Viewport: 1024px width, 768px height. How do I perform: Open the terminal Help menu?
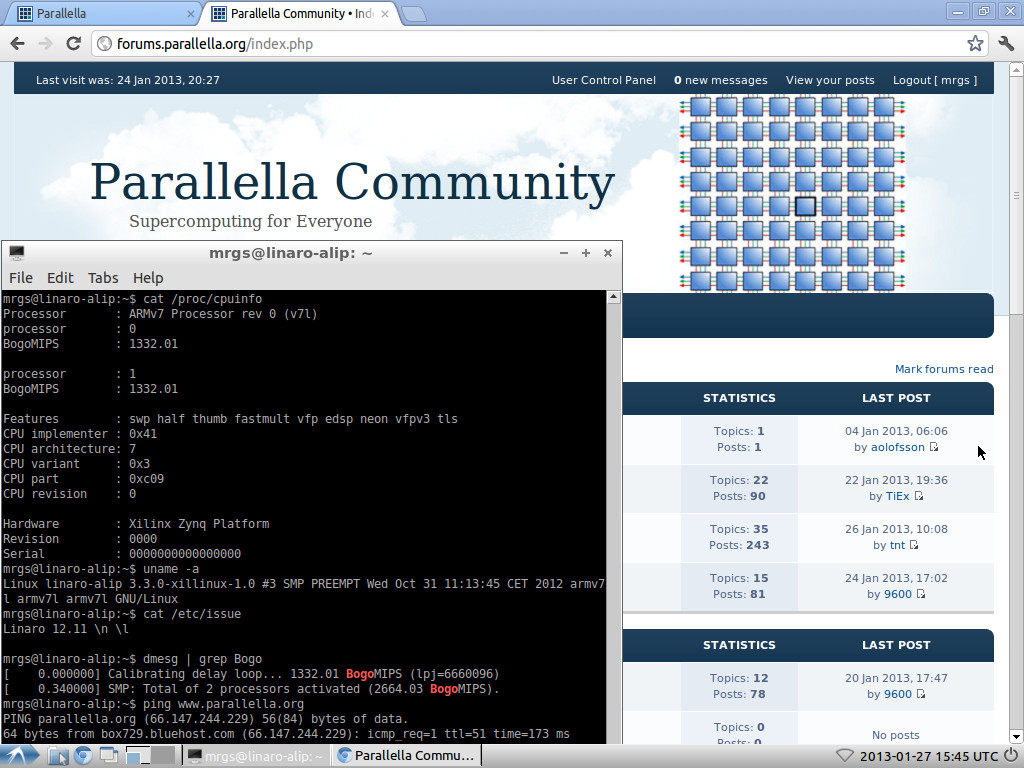[148, 278]
